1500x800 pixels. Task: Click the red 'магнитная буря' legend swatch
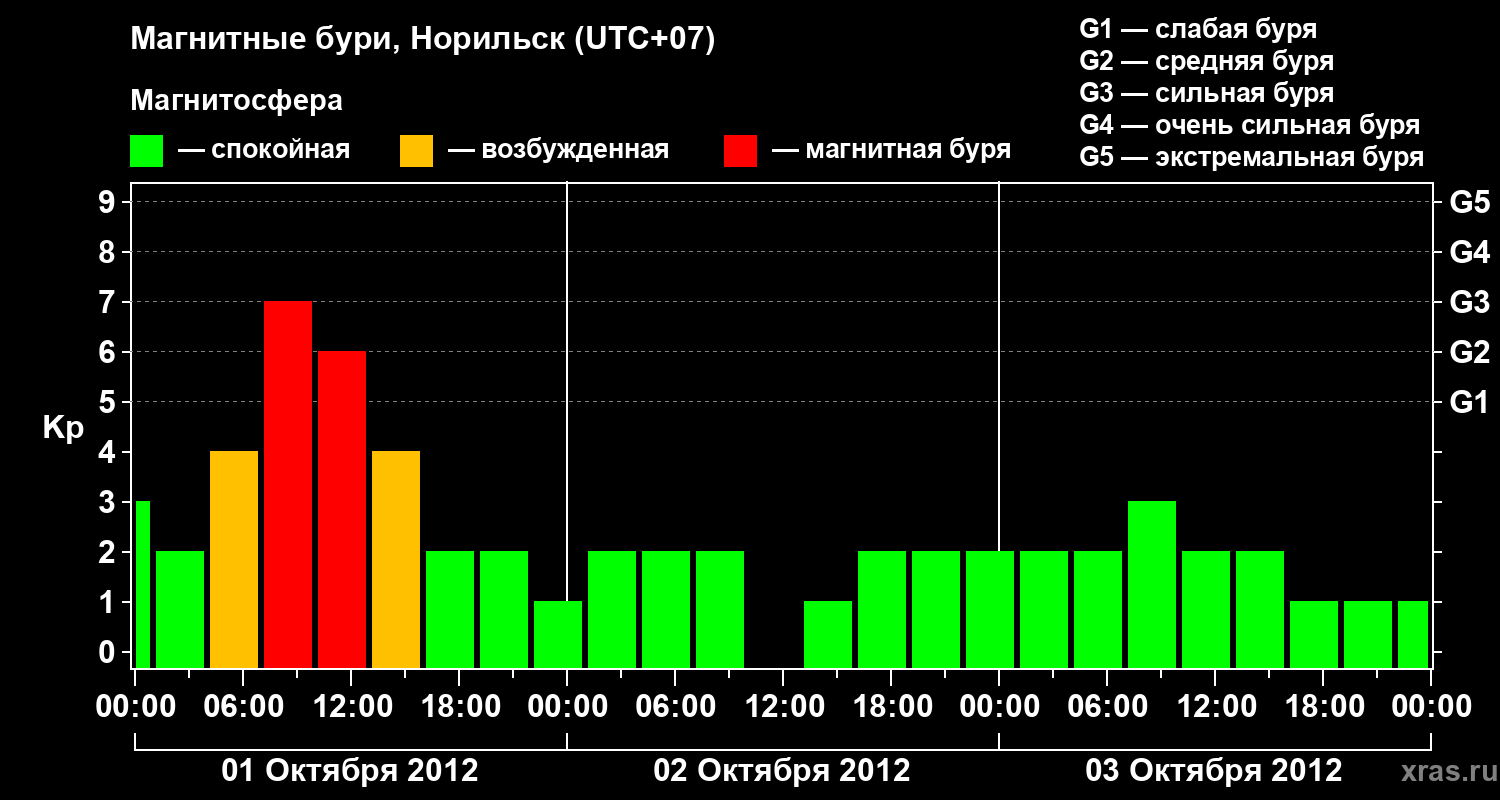pyautogui.click(x=741, y=151)
